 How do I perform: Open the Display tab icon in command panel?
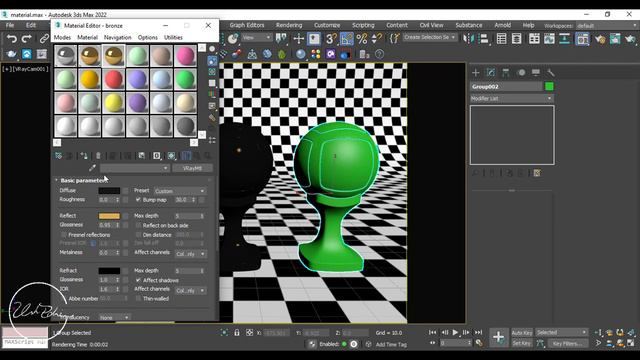(x=536, y=73)
